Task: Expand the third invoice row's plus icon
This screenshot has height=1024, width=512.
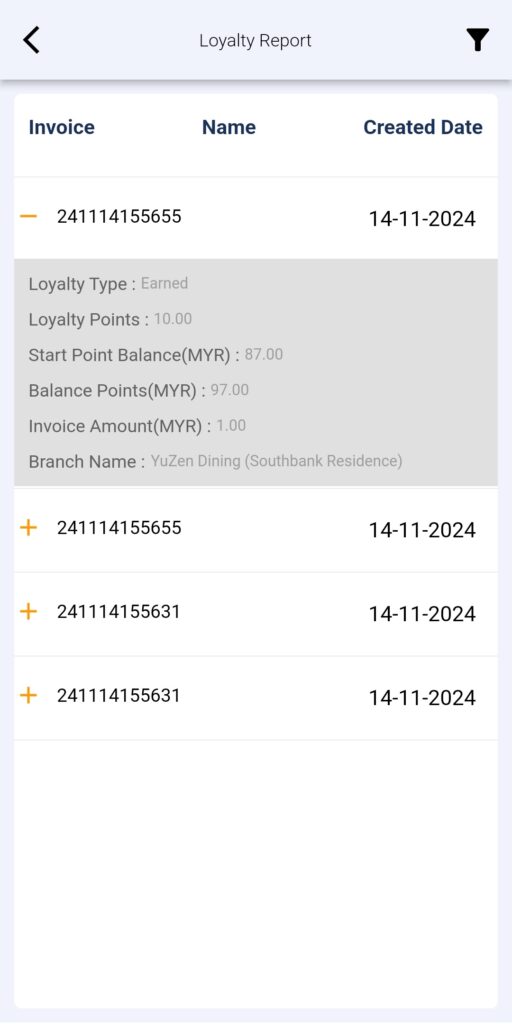Action: click(x=28, y=611)
